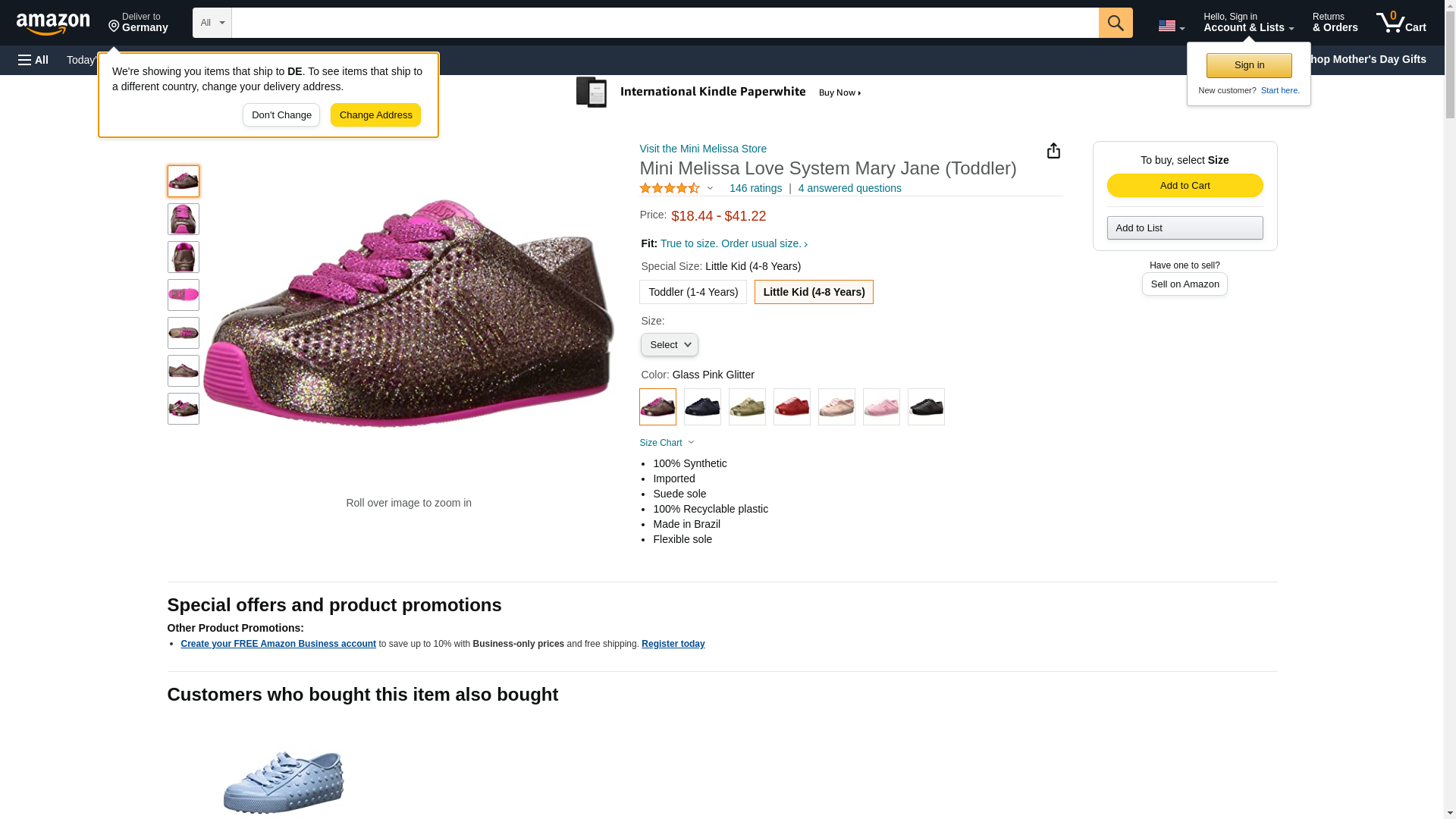The width and height of the screenshot is (1456, 819).
Task: Choose the red color swatch
Action: tap(792, 407)
